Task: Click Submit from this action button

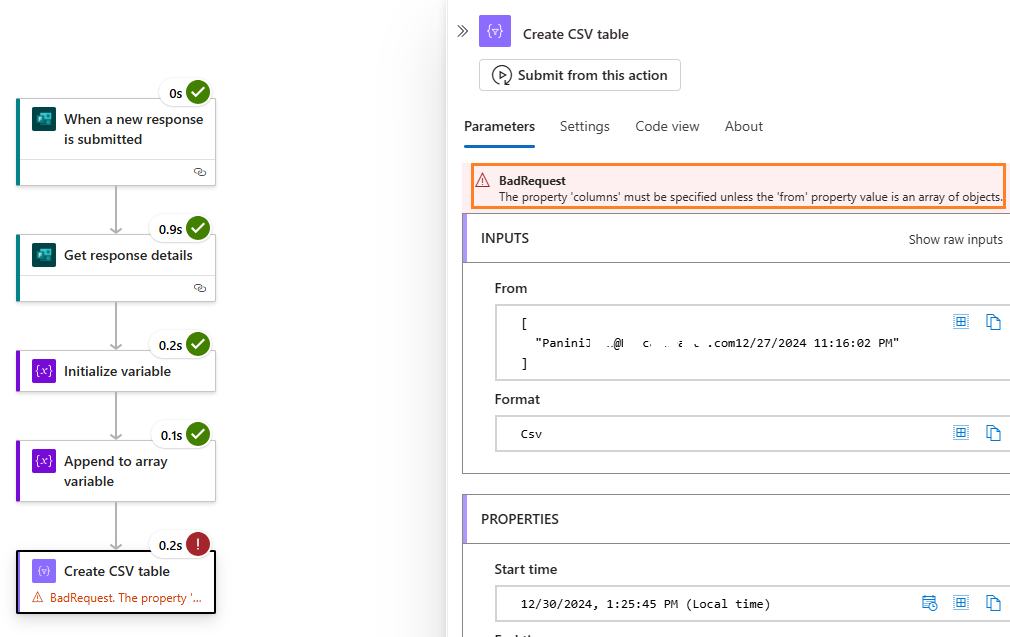Action: (580, 75)
